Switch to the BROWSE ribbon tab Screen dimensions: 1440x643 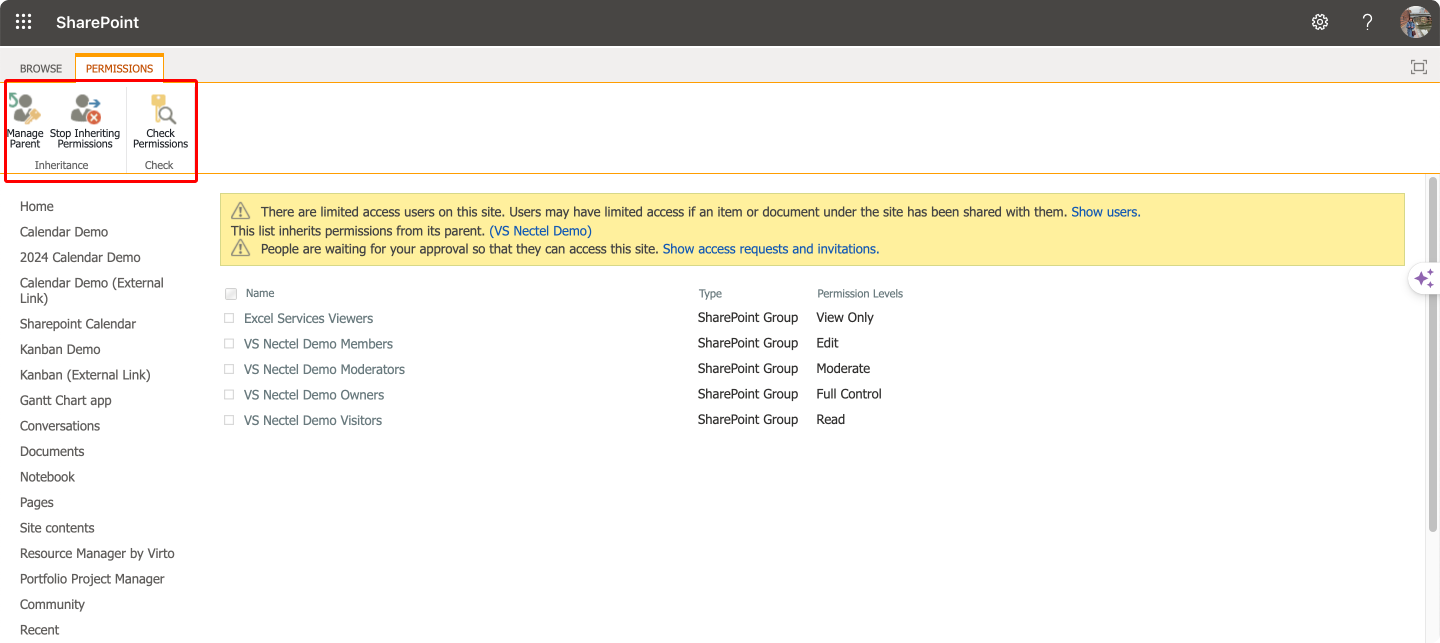pyautogui.click(x=41, y=69)
